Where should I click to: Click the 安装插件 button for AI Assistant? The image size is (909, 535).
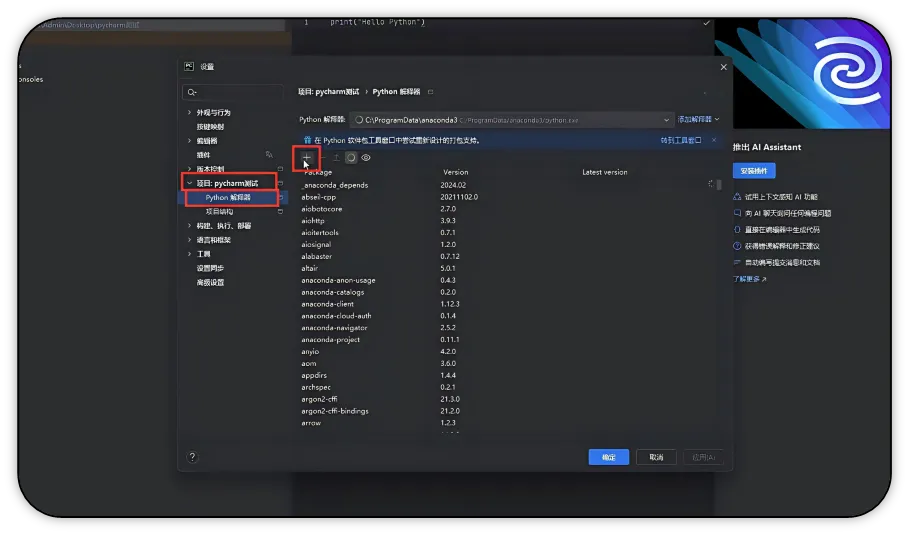(x=754, y=171)
